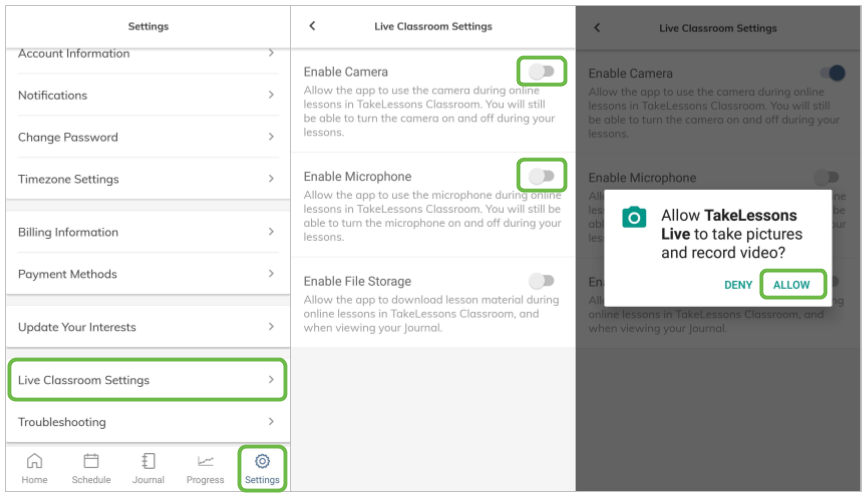Click permission dialog message text
Screen dimensions: 863x495
731,234
